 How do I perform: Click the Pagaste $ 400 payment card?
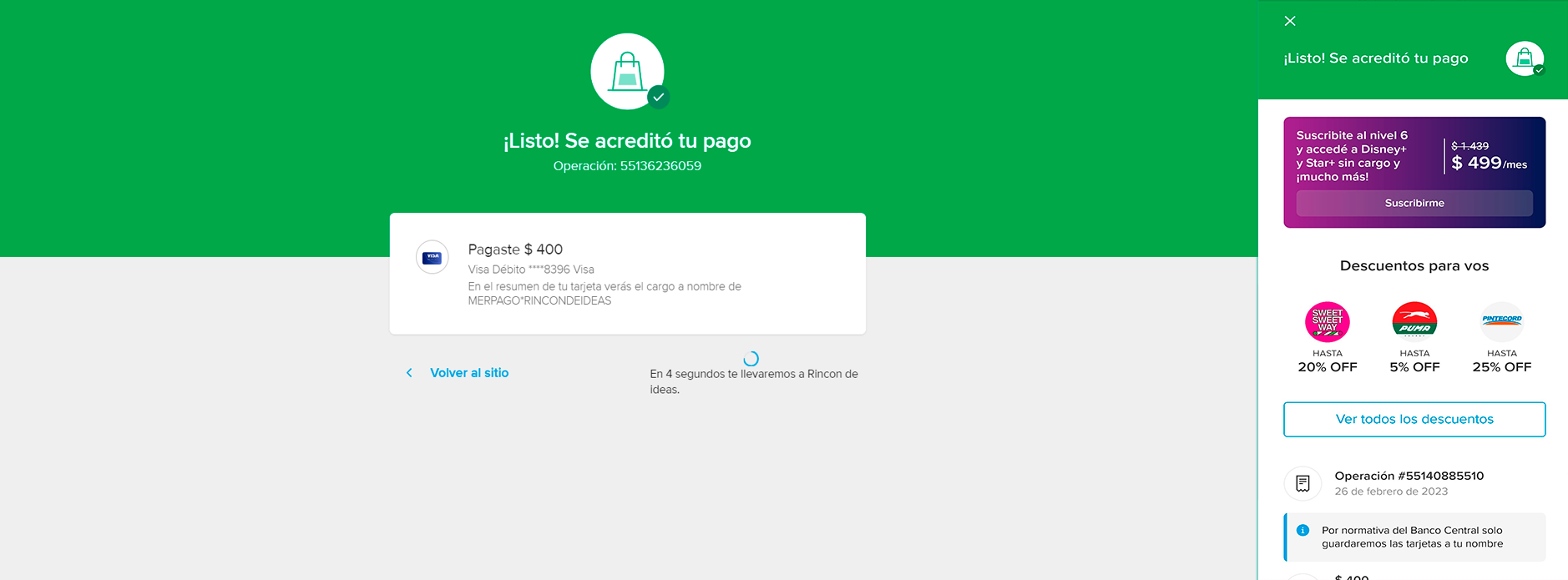627,274
